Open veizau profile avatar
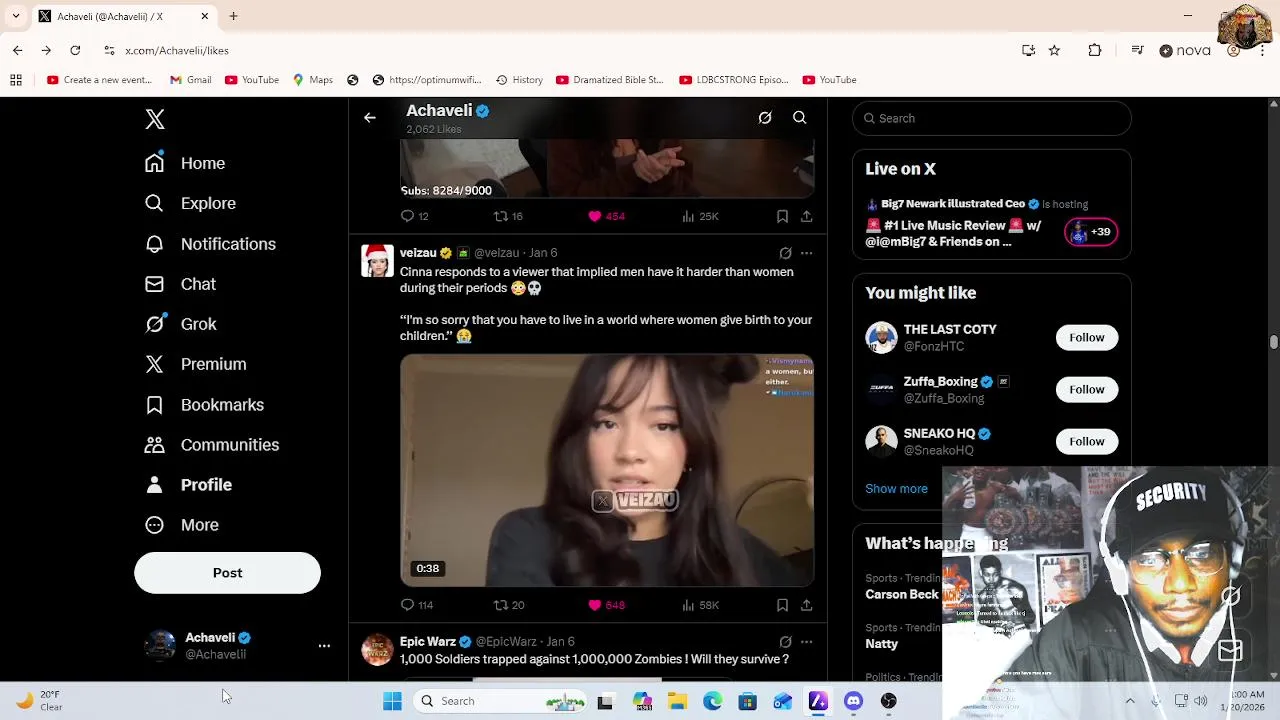1280x720 pixels. [x=377, y=261]
